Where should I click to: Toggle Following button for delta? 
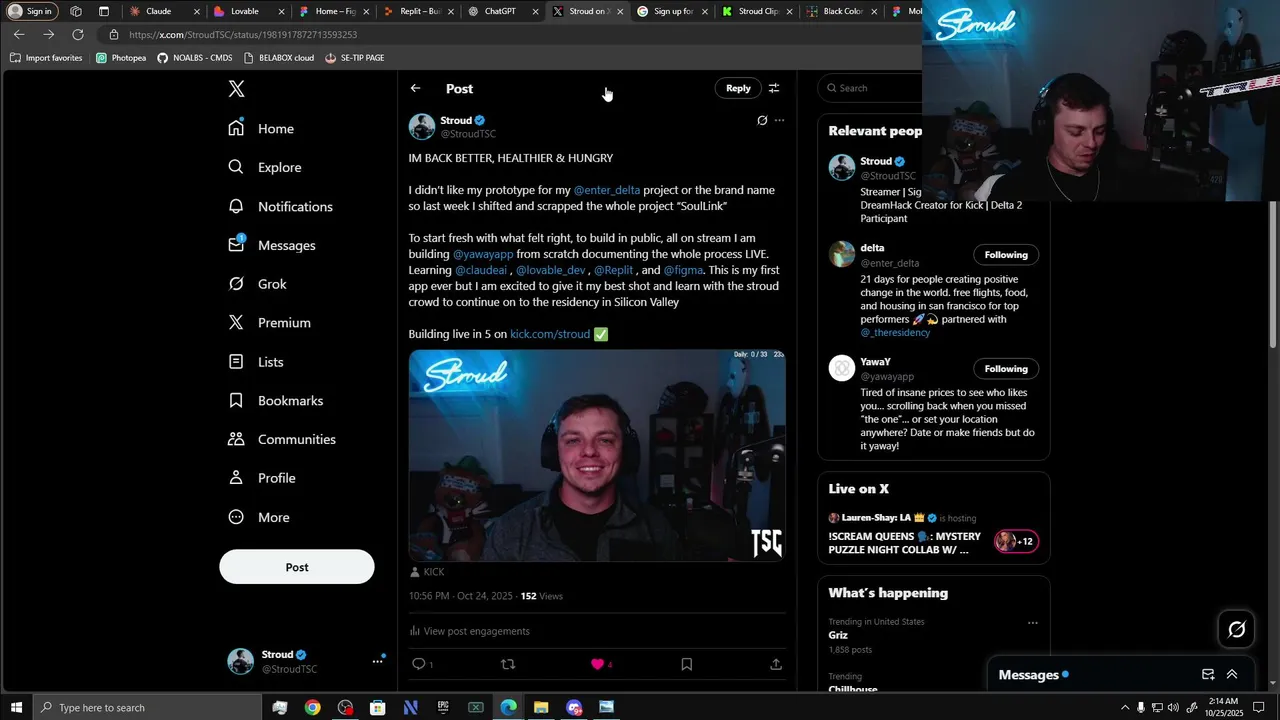[x=1006, y=255]
